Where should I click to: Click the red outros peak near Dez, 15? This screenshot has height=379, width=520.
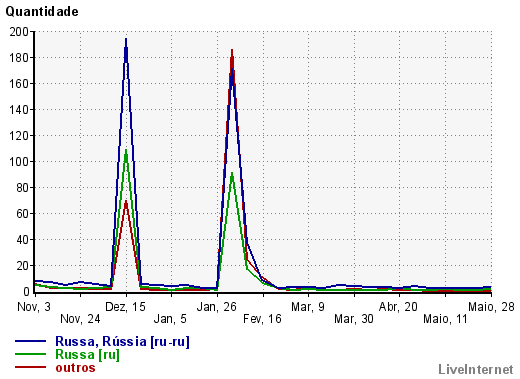click(126, 201)
